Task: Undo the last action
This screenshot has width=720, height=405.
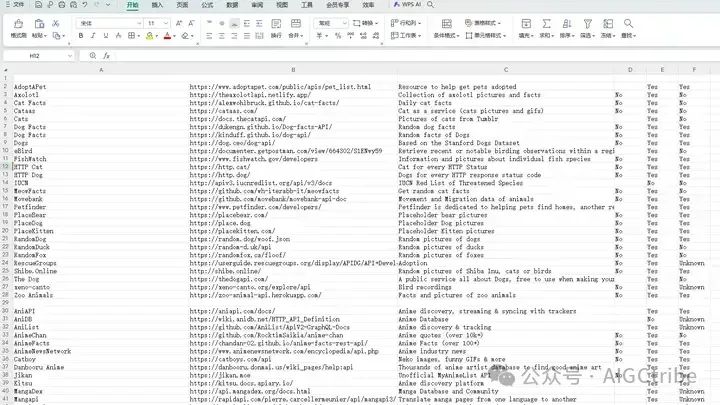Action: [85, 5]
